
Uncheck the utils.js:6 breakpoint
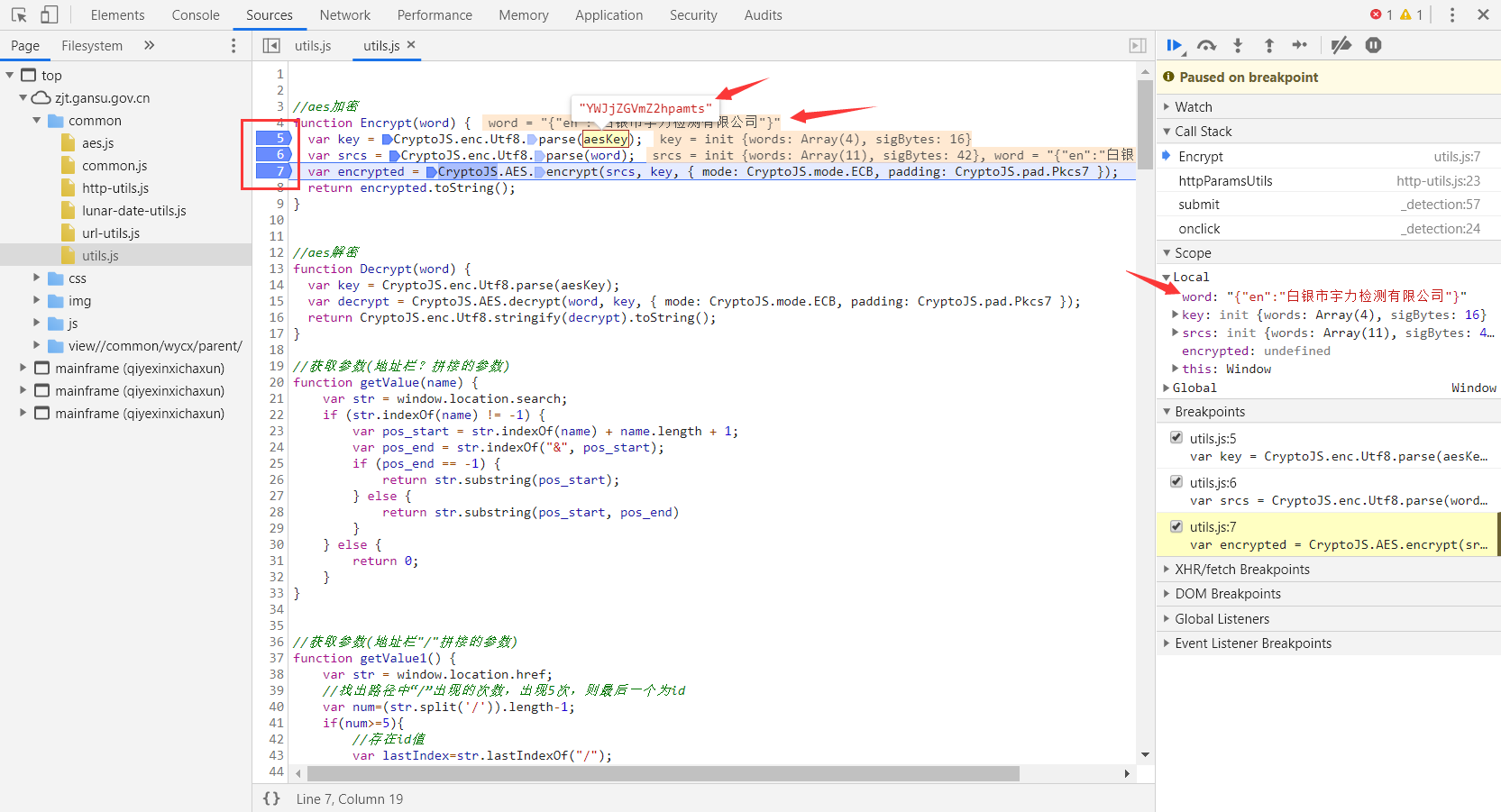pos(1176,482)
